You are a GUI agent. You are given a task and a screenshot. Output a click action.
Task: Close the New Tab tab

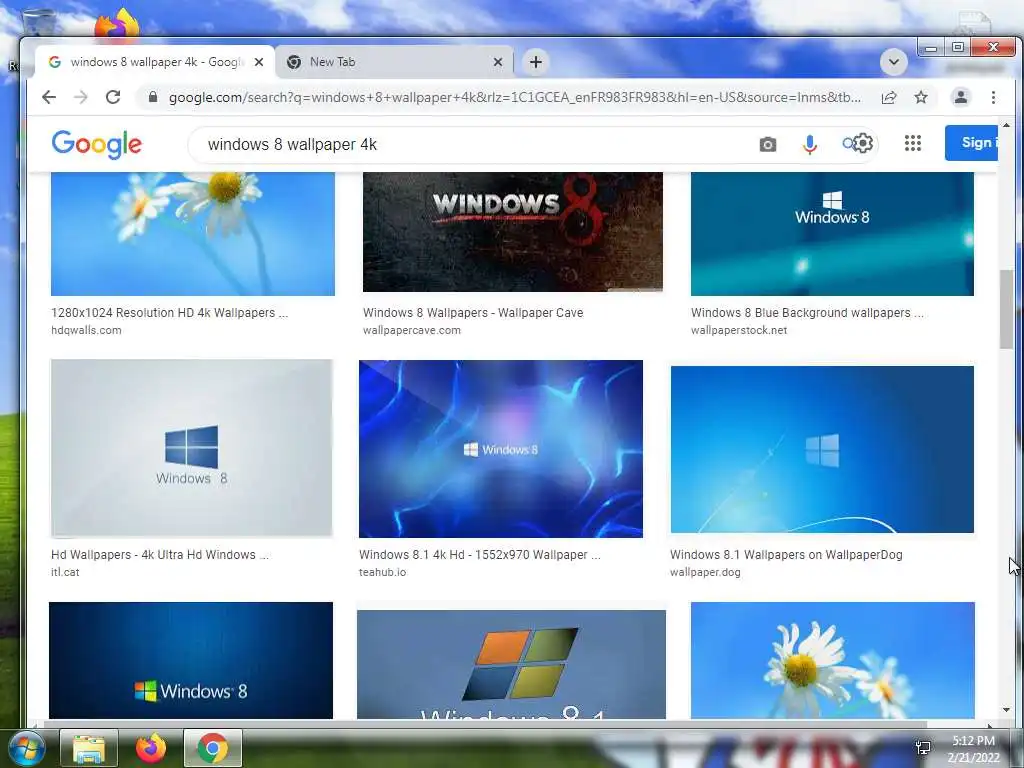click(x=498, y=62)
